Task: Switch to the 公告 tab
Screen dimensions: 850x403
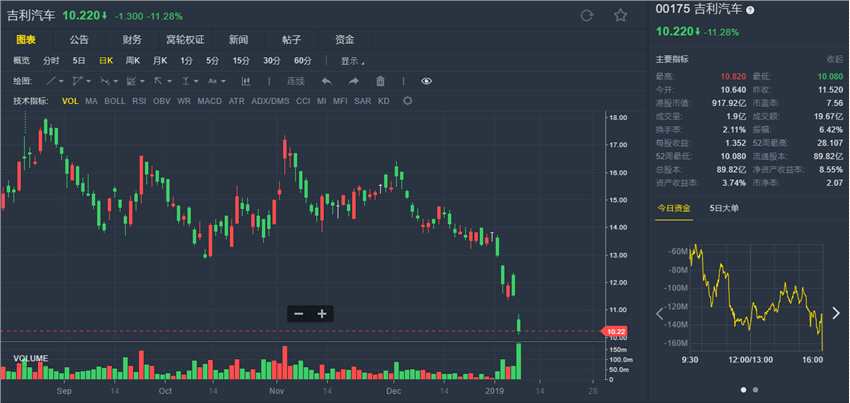Action: 79,39
